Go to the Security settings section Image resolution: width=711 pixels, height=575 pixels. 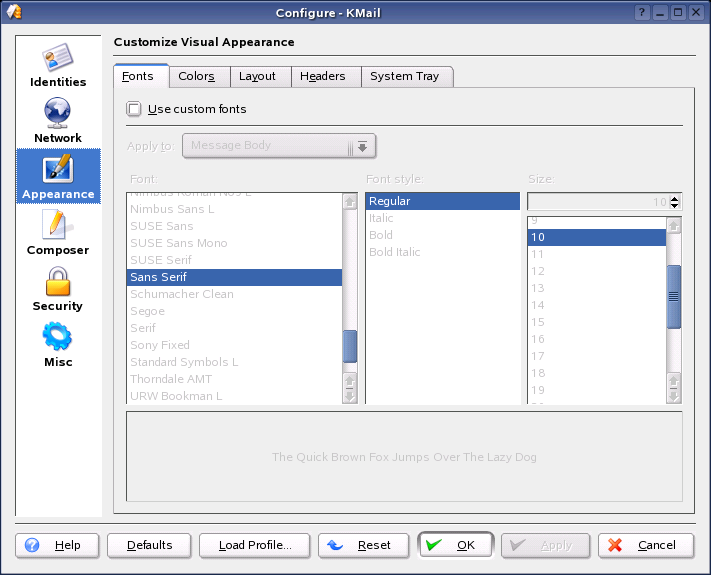(x=58, y=288)
